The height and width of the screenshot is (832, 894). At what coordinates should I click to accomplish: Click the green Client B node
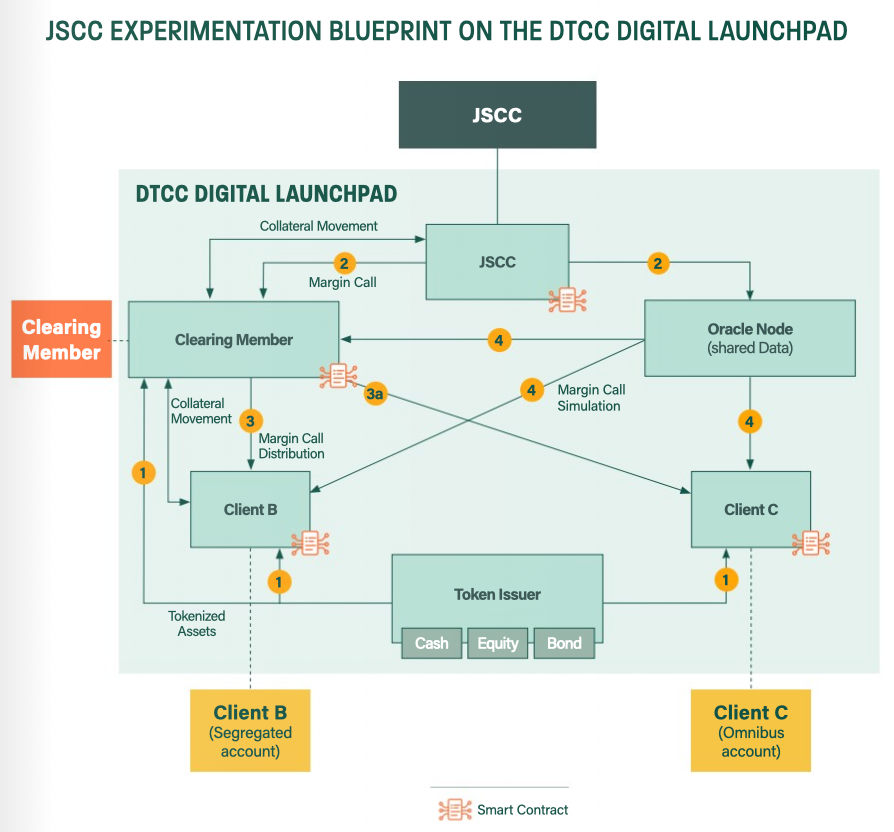(250, 509)
